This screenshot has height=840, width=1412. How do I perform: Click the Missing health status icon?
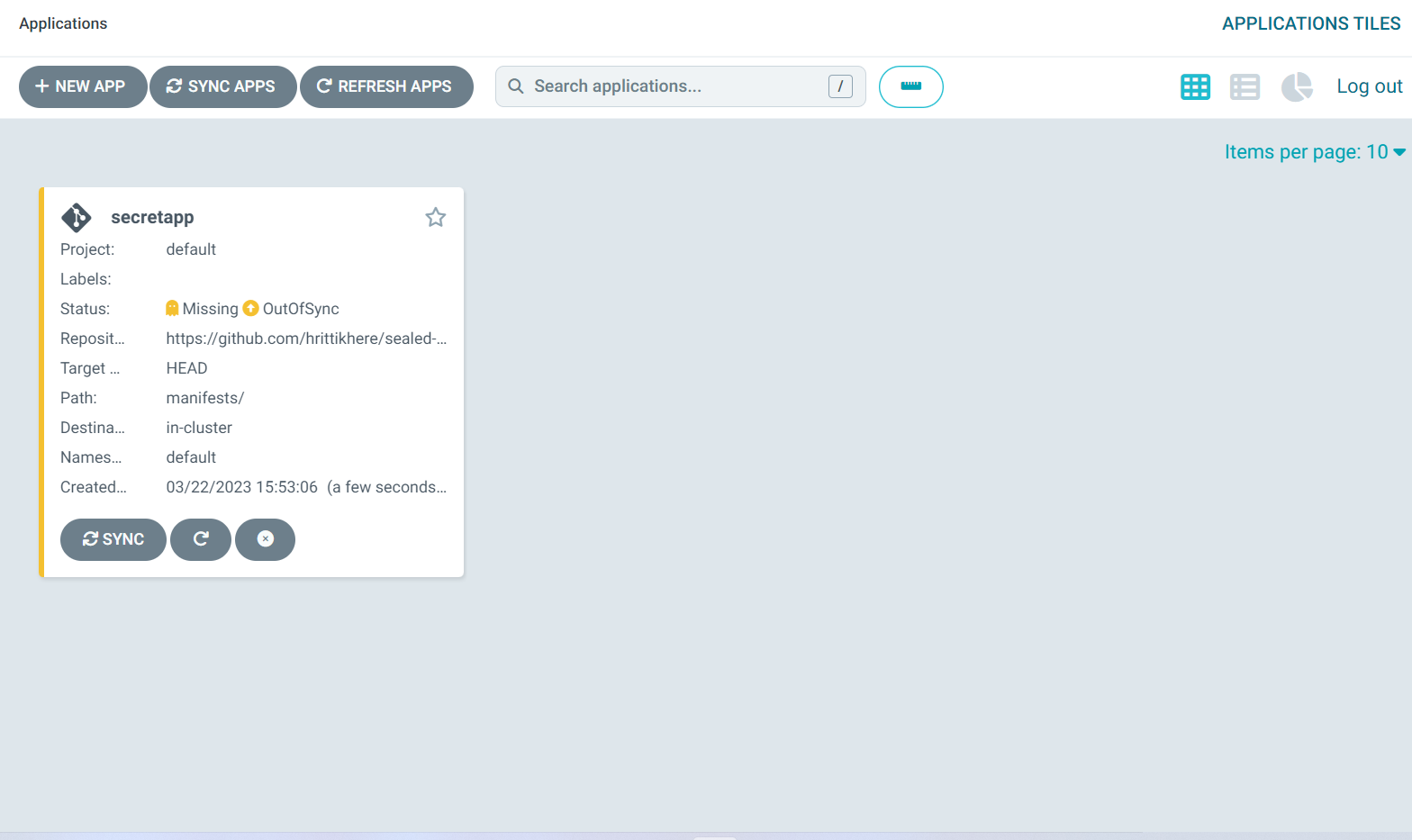[x=172, y=309]
